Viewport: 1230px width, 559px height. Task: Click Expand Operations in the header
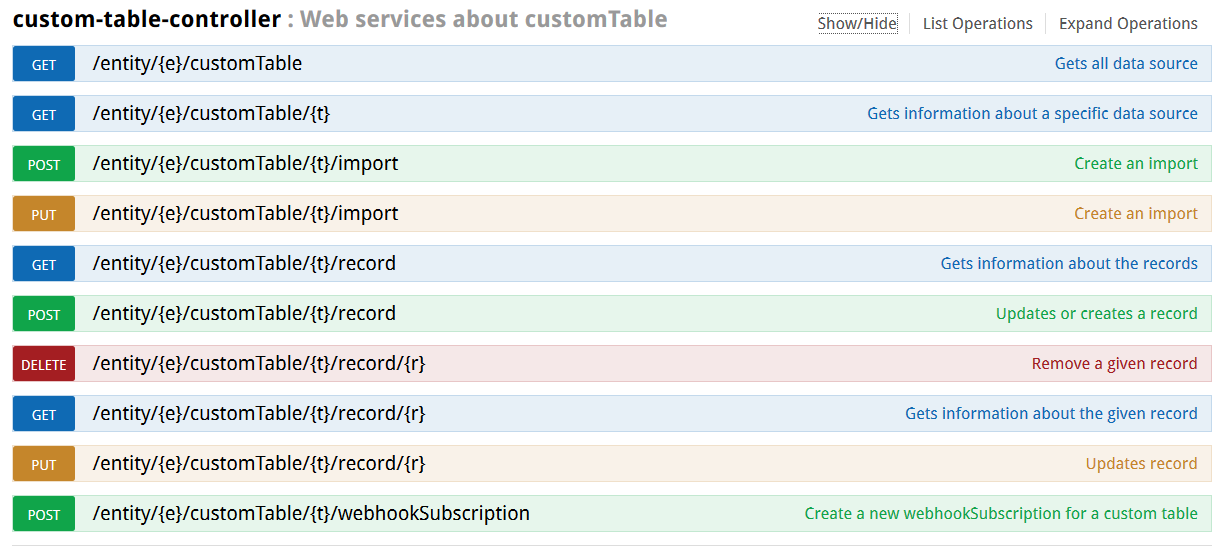tap(1127, 24)
